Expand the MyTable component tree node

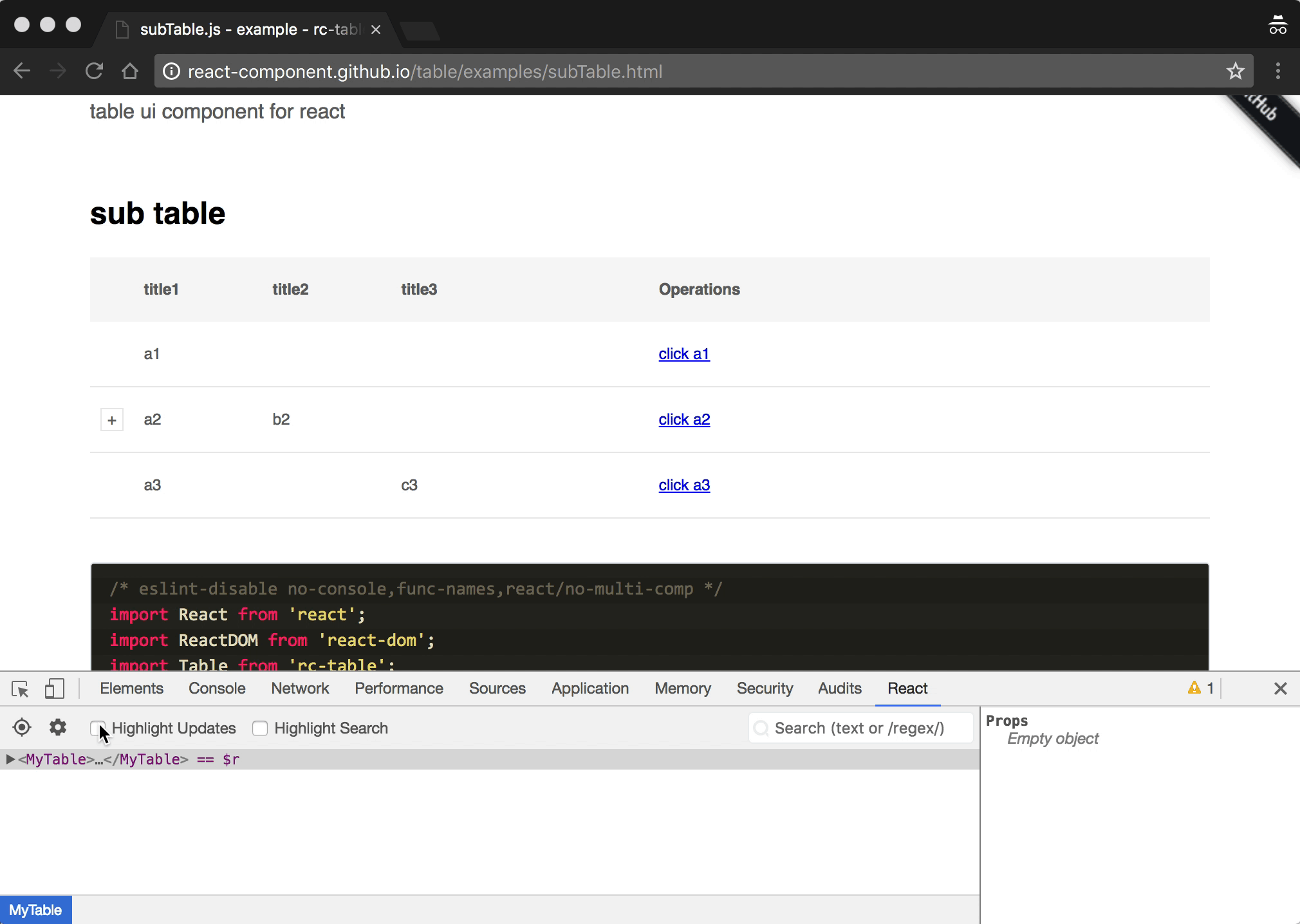point(10,759)
